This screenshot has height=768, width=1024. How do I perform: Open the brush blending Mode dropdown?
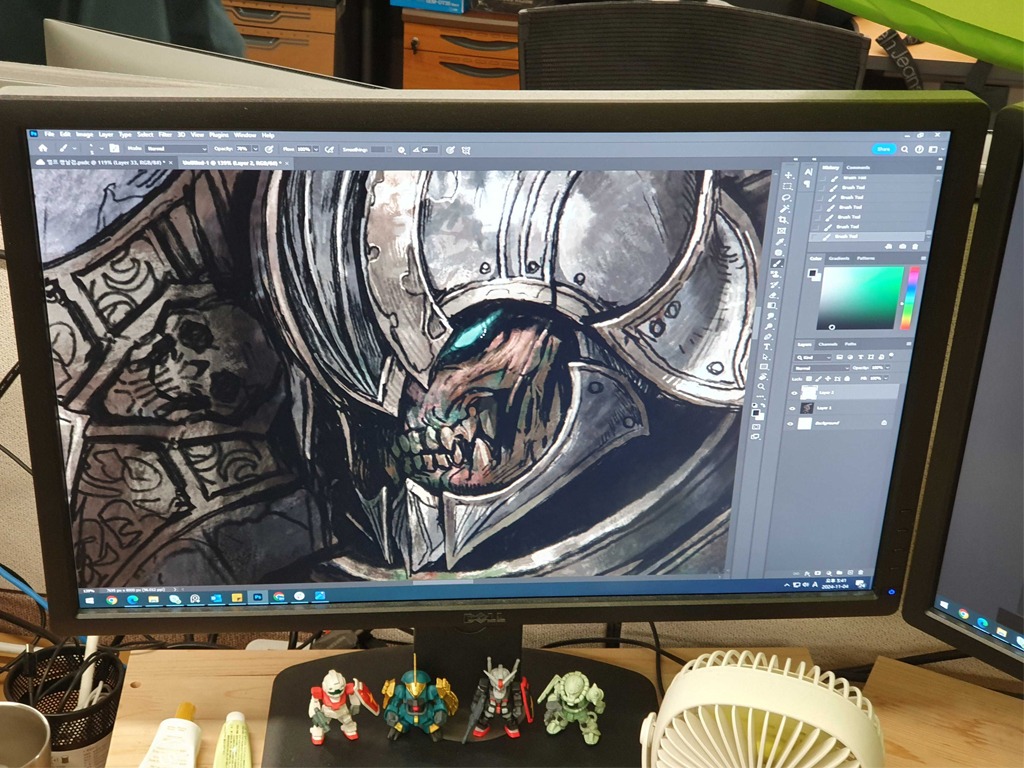tap(176, 148)
